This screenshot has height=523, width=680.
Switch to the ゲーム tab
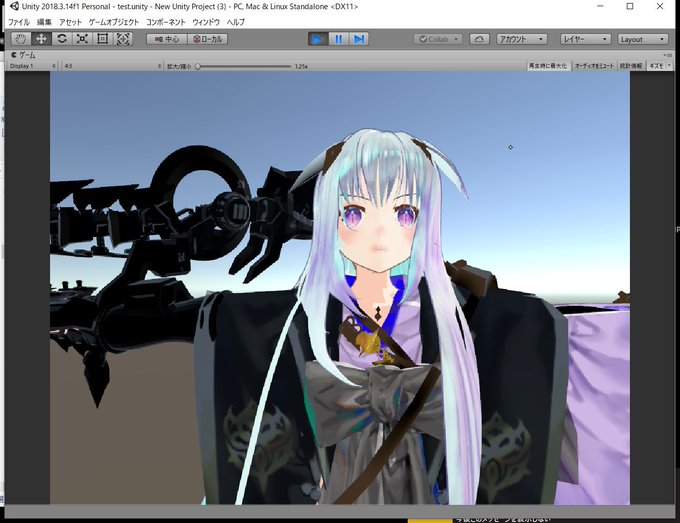tap(23, 55)
